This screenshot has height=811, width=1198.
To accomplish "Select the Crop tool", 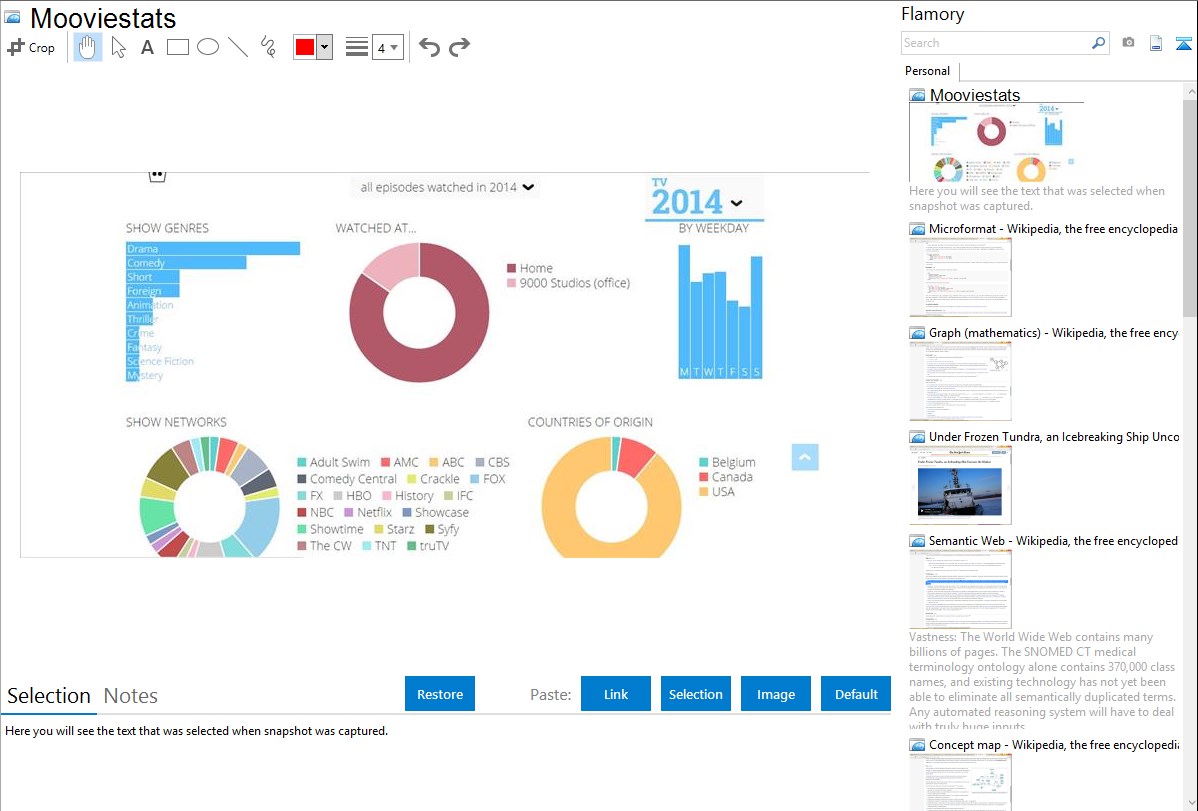I will (31, 47).
